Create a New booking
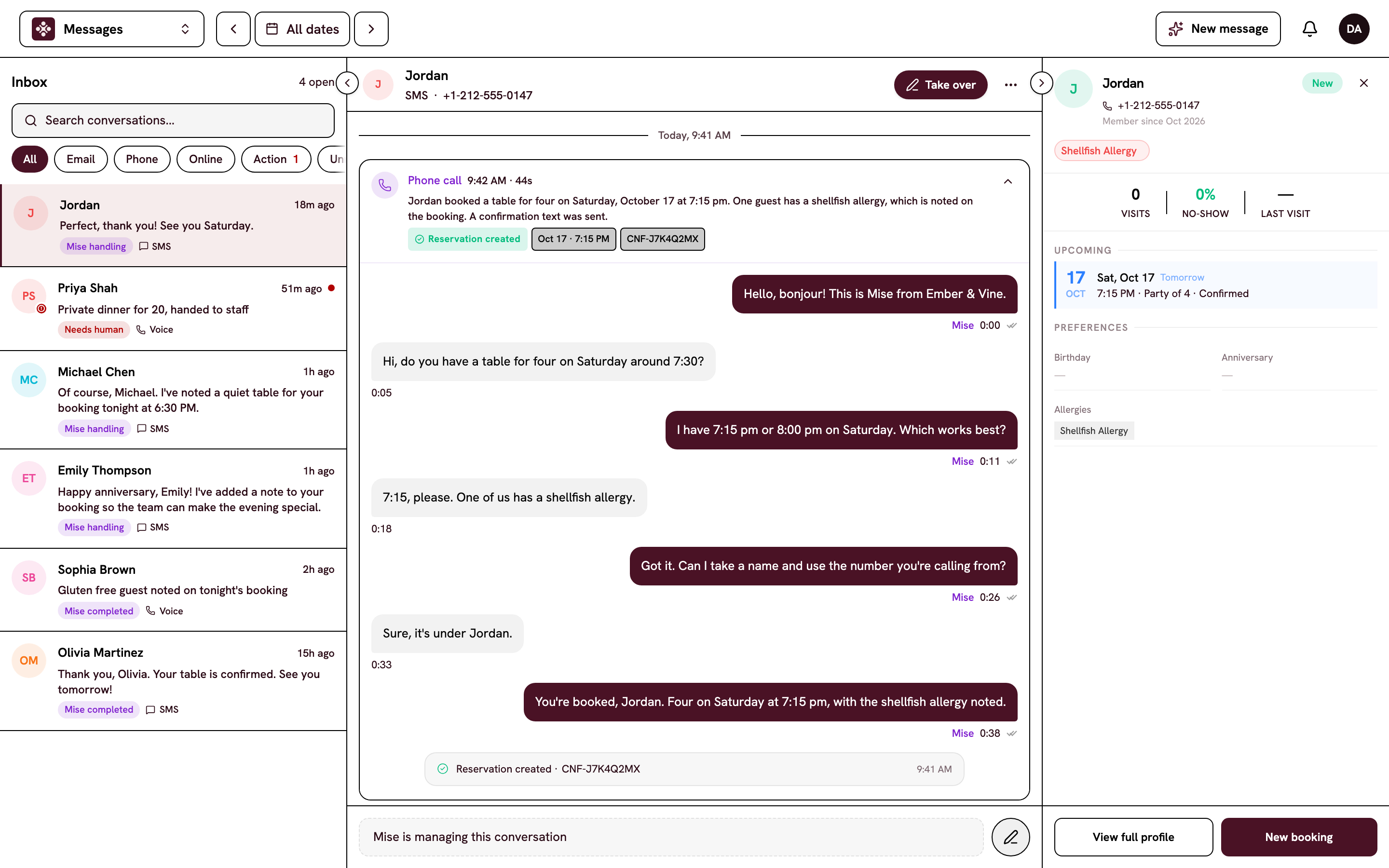 (x=1298, y=837)
